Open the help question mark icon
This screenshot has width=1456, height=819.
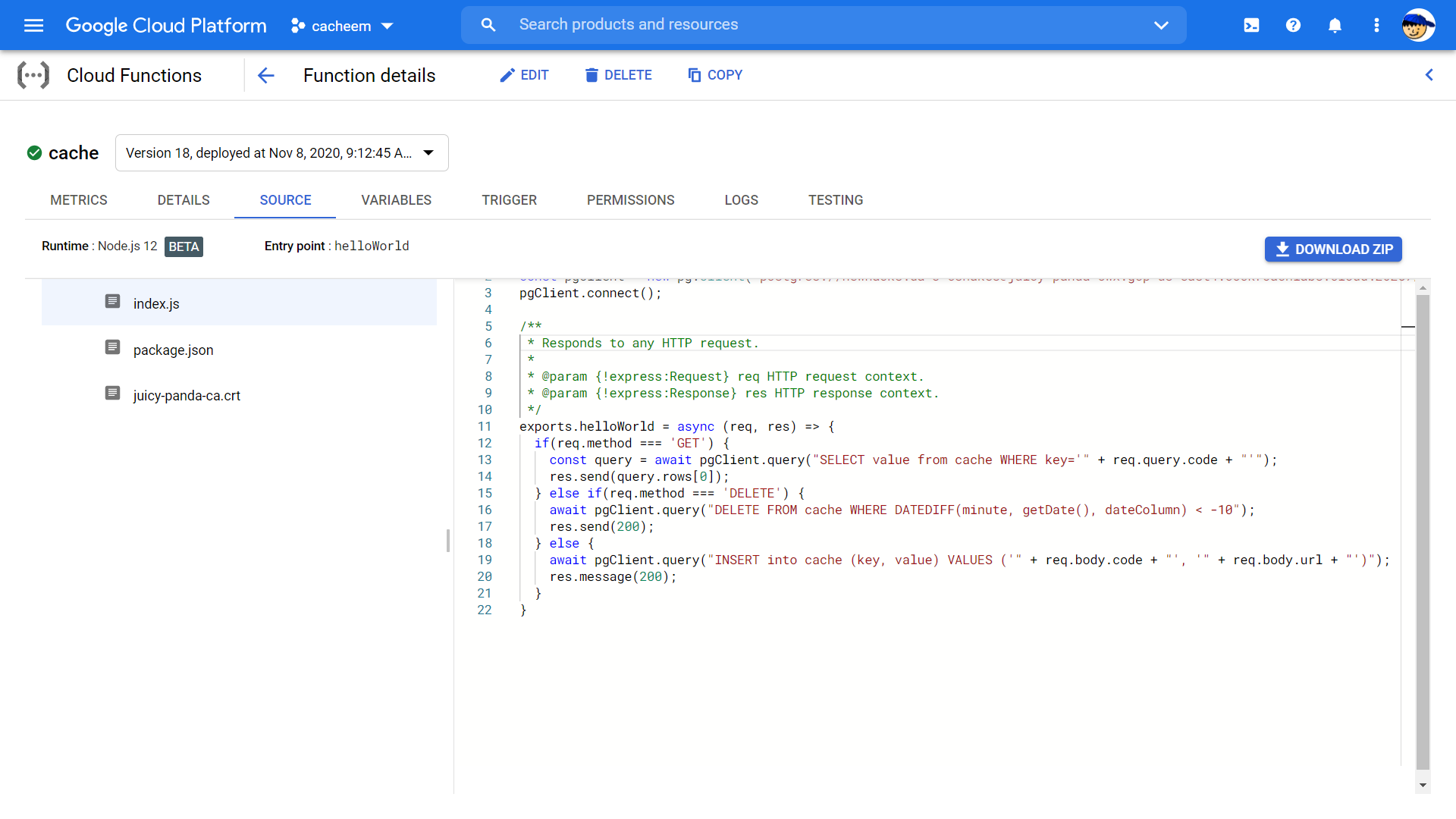(1293, 25)
